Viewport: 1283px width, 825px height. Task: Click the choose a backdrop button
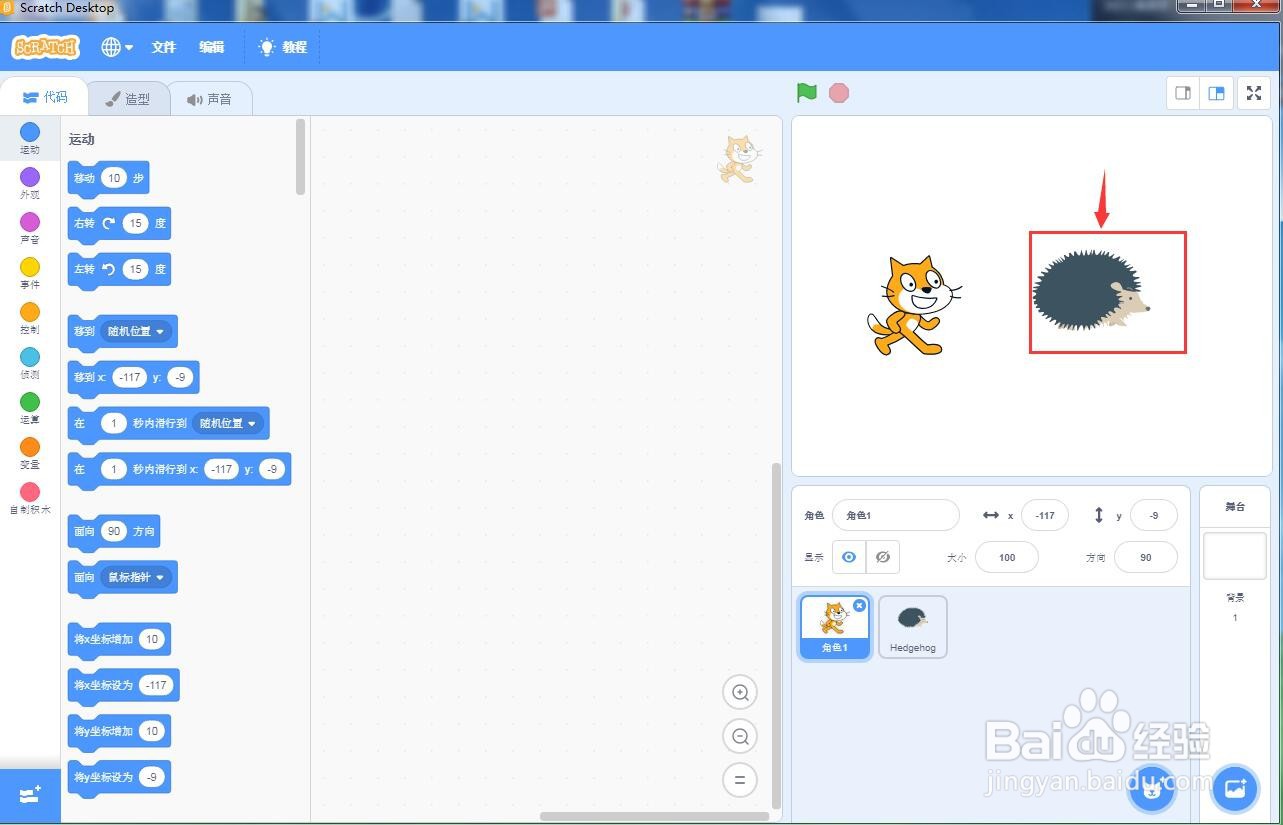pyautogui.click(x=1235, y=789)
